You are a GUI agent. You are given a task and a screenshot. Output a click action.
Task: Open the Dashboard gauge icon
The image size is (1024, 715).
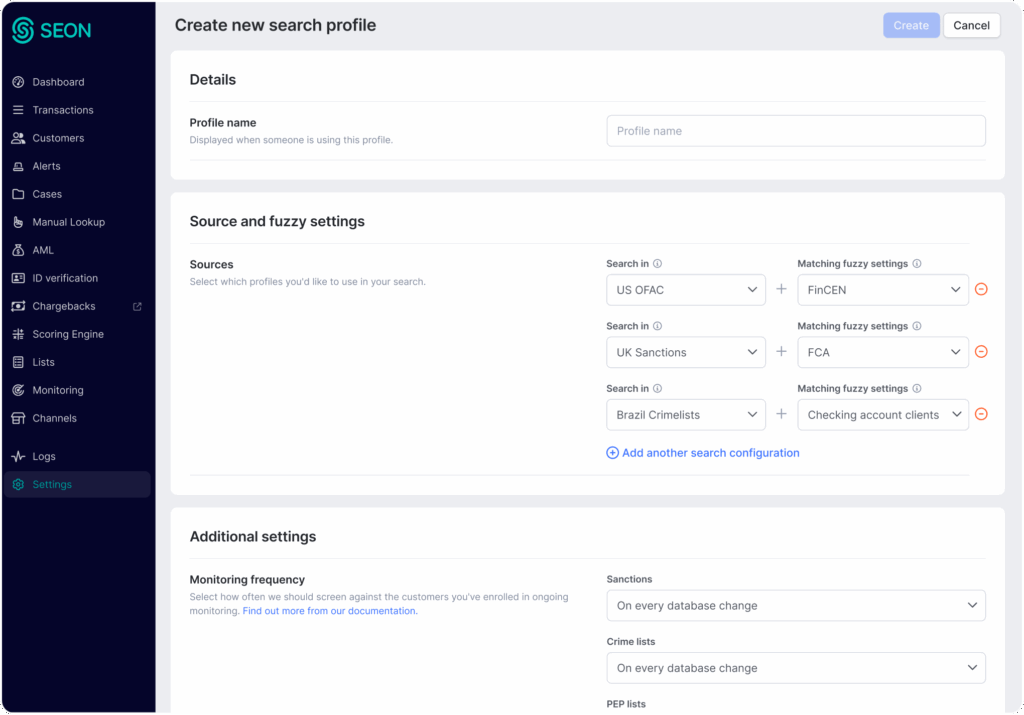point(18,82)
